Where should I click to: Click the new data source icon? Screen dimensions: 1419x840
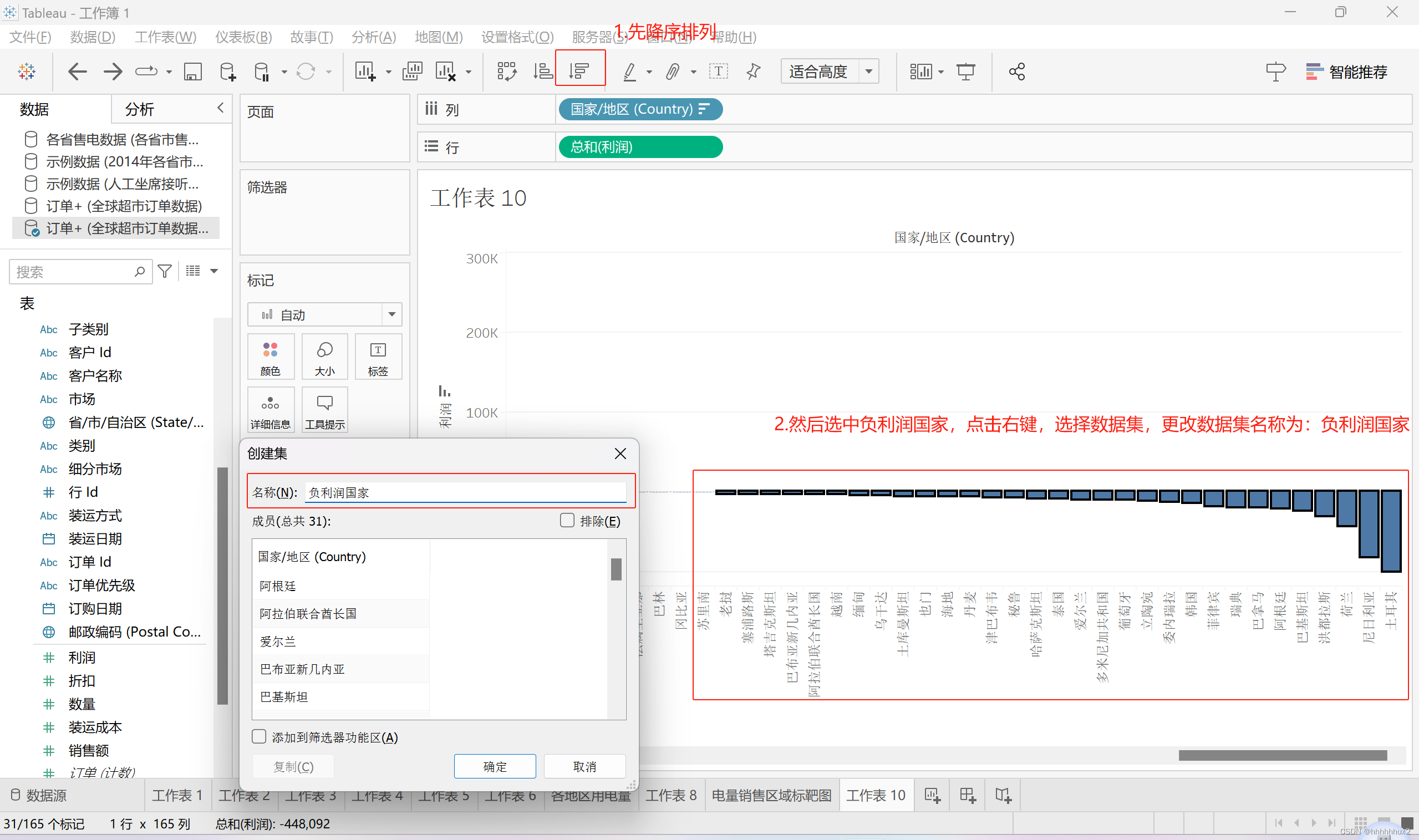tap(227, 72)
